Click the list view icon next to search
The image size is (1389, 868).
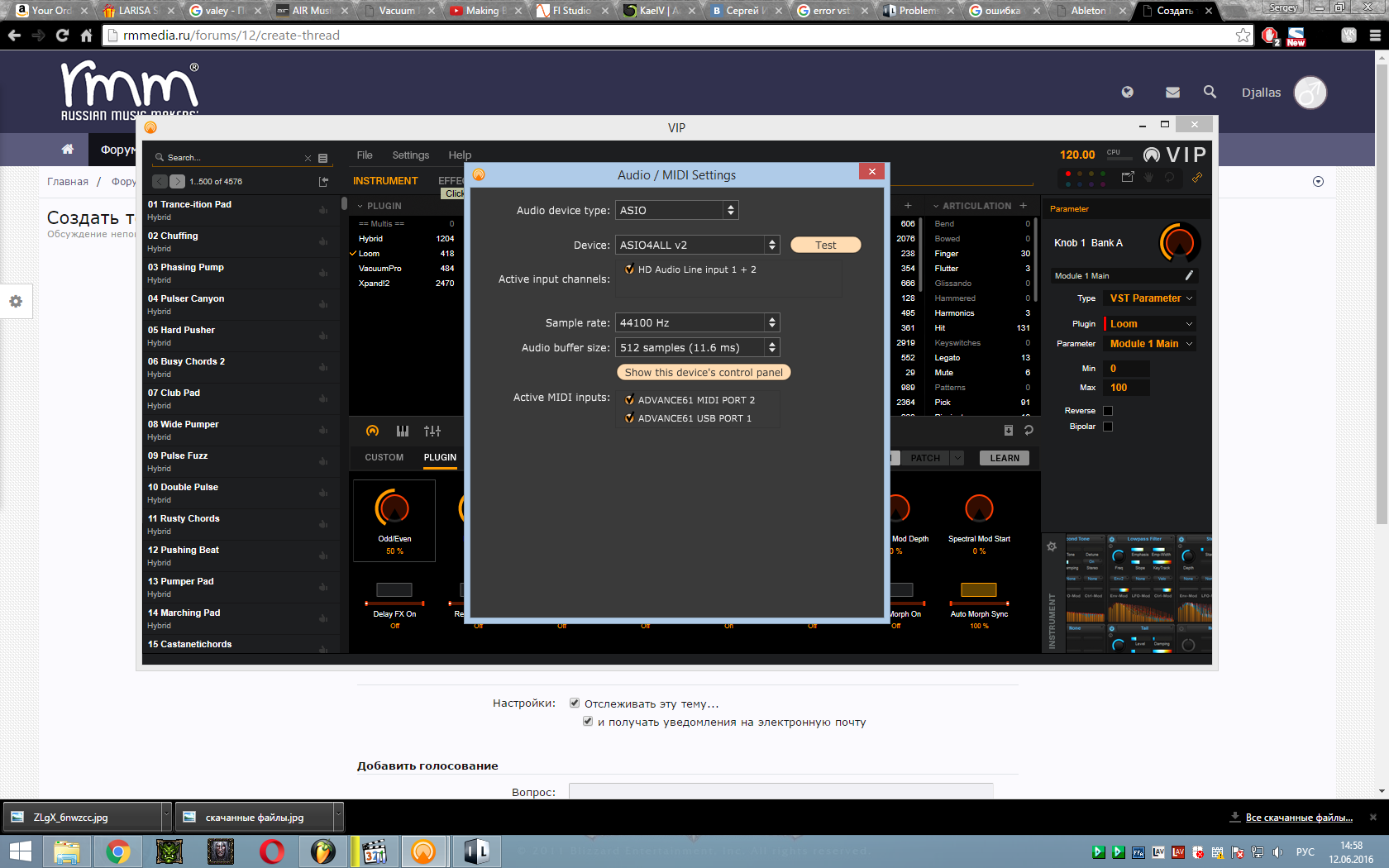323,158
